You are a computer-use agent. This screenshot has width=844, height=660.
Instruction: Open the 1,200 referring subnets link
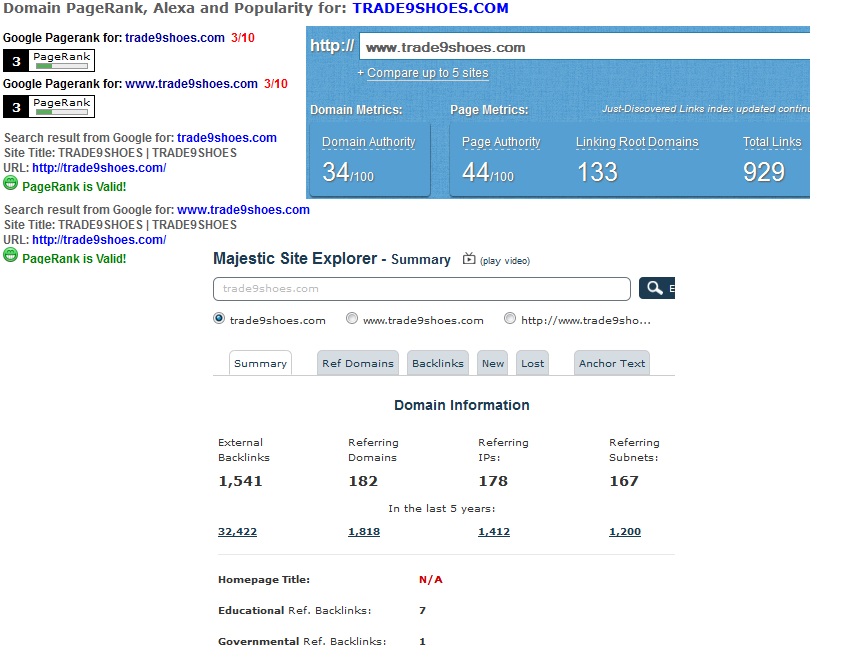[x=625, y=531]
